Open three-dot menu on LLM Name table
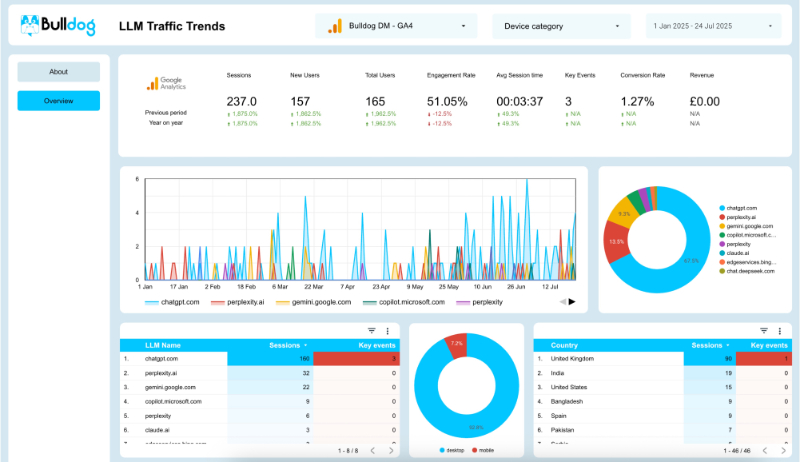 pyautogui.click(x=388, y=331)
